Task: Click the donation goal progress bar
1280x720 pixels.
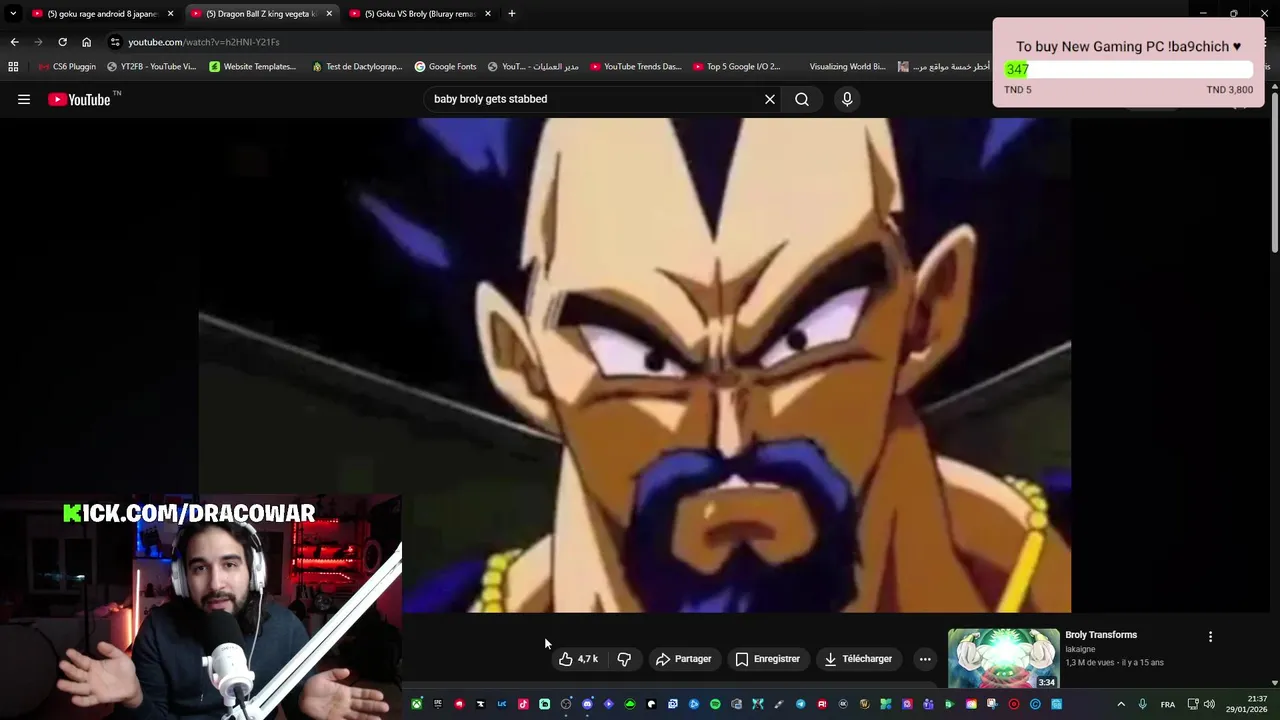Action: [x=1128, y=69]
